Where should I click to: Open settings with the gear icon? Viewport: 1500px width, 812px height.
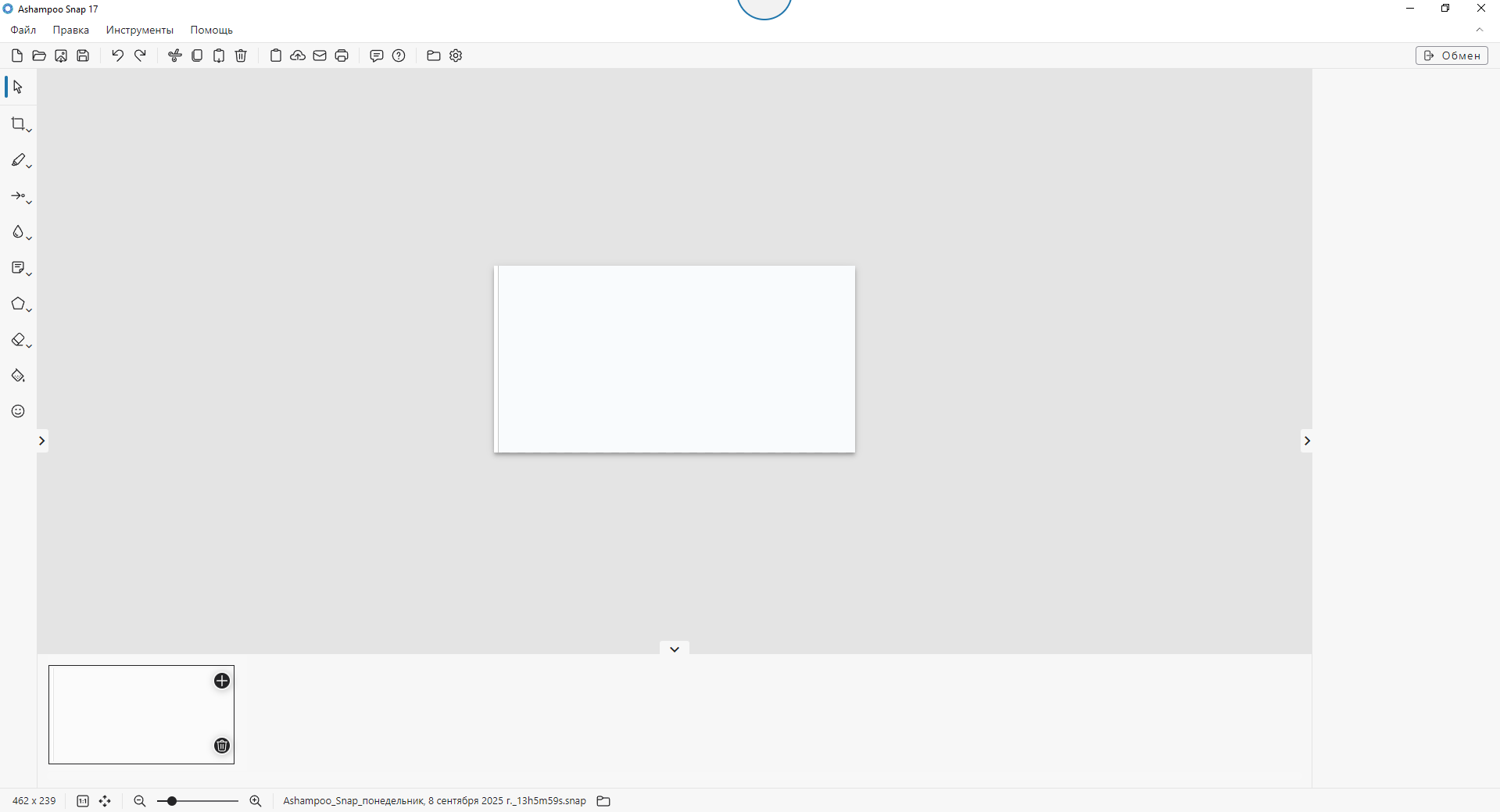click(x=456, y=55)
